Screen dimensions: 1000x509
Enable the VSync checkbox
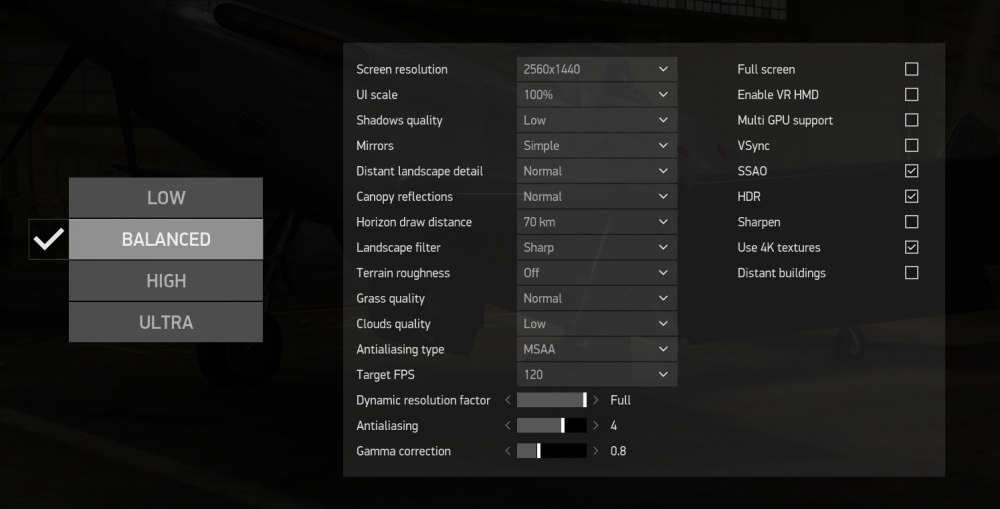click(911, 145)
